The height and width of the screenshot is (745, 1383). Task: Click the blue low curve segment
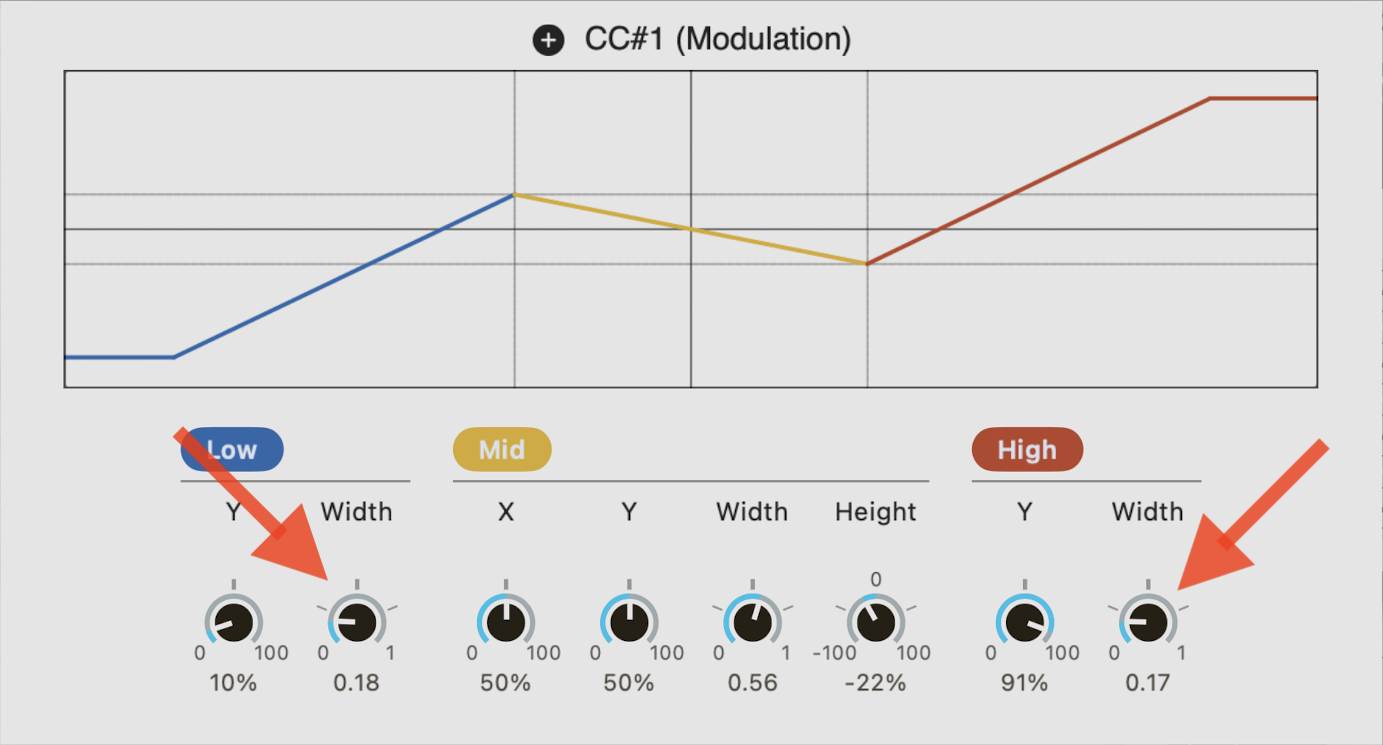pos(344,276)
